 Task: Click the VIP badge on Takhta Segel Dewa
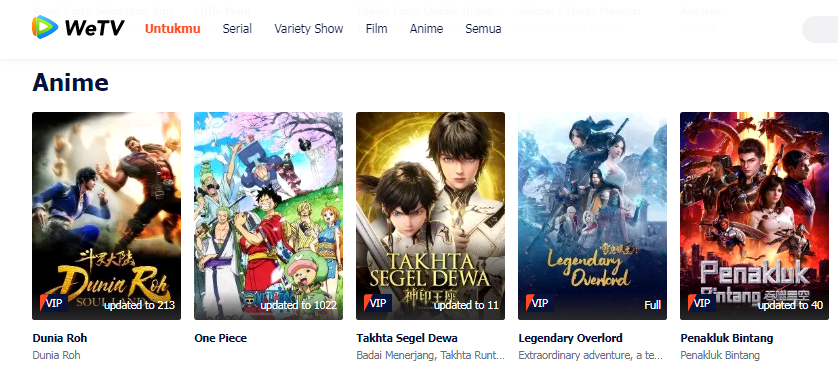click(377, 303)
